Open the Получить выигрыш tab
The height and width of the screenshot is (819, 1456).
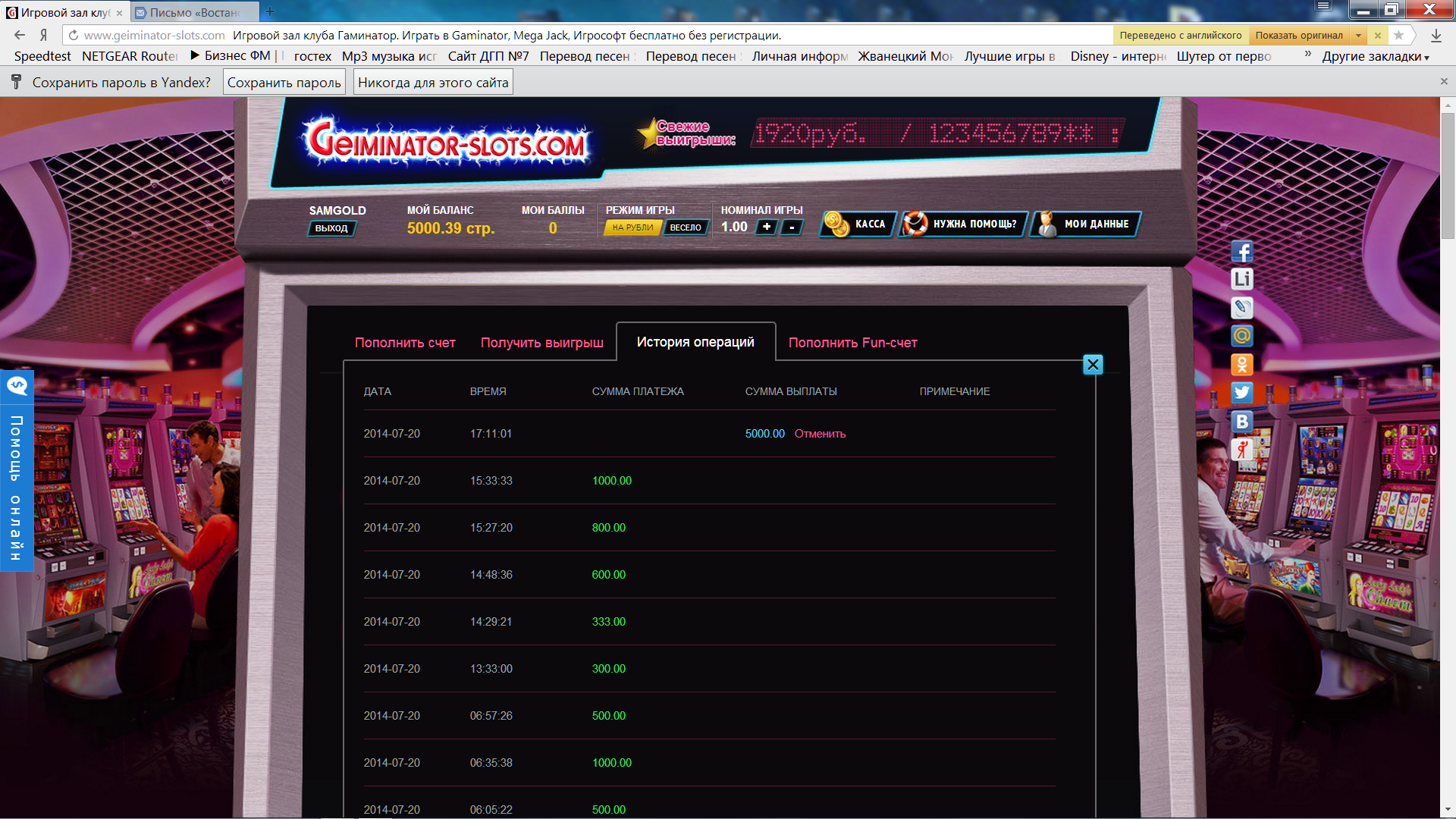click(541, 343)
